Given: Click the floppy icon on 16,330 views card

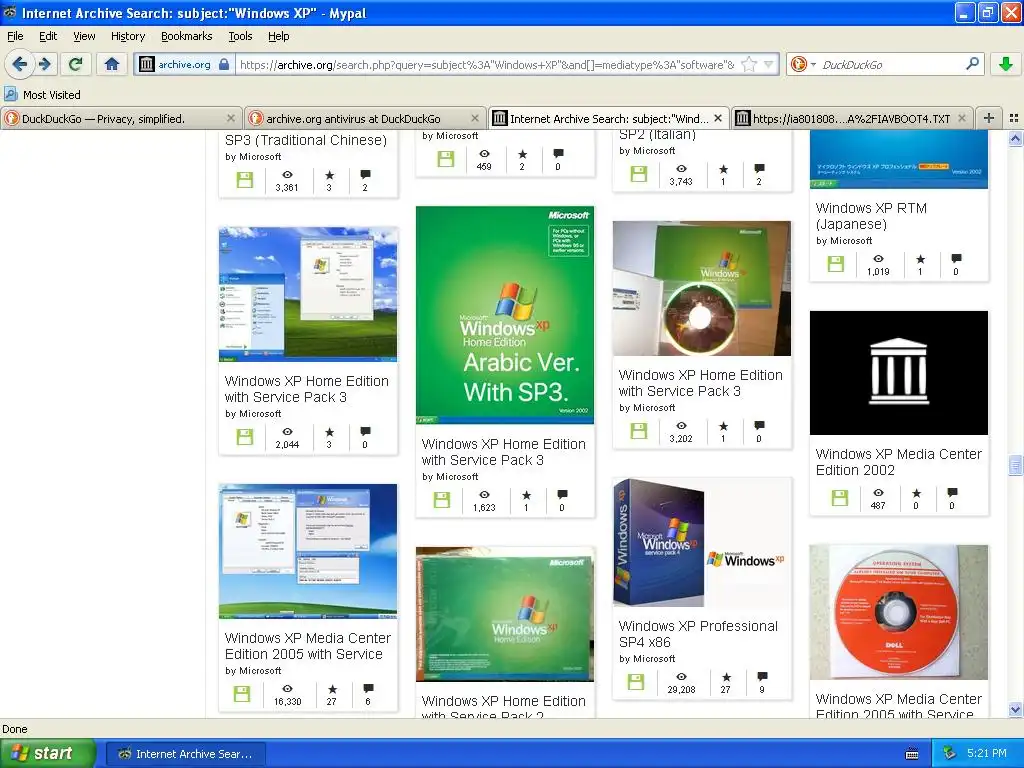Looking at the screenshot, I should point(242,694).
